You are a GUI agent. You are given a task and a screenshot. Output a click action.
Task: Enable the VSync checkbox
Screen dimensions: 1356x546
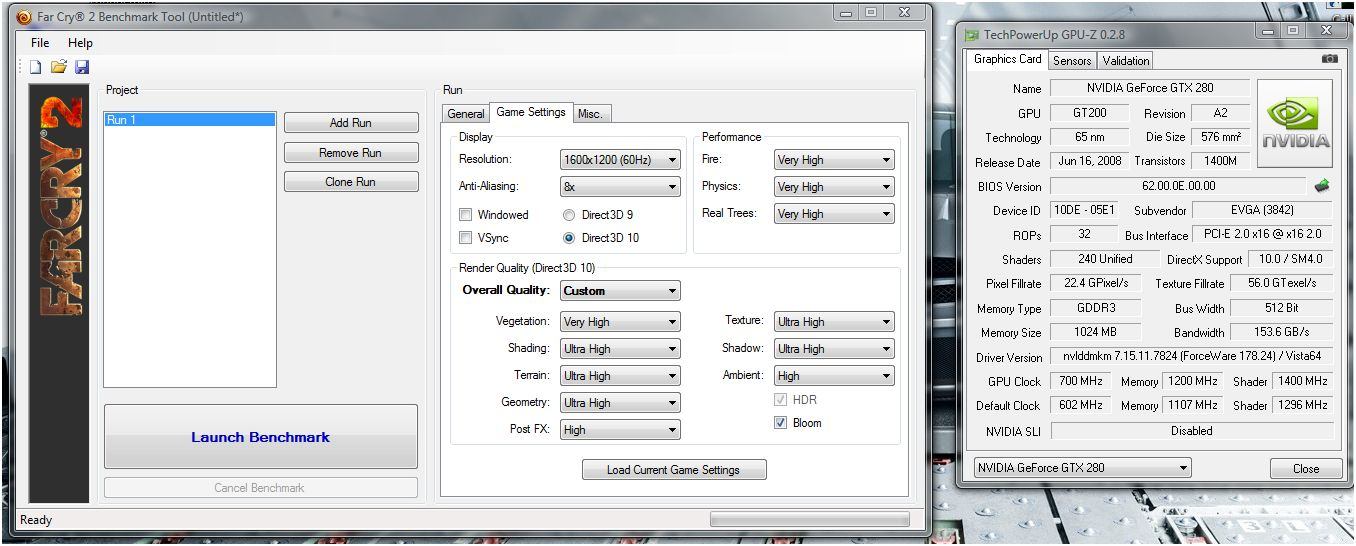pyautogui.click(x=465, y=238)
